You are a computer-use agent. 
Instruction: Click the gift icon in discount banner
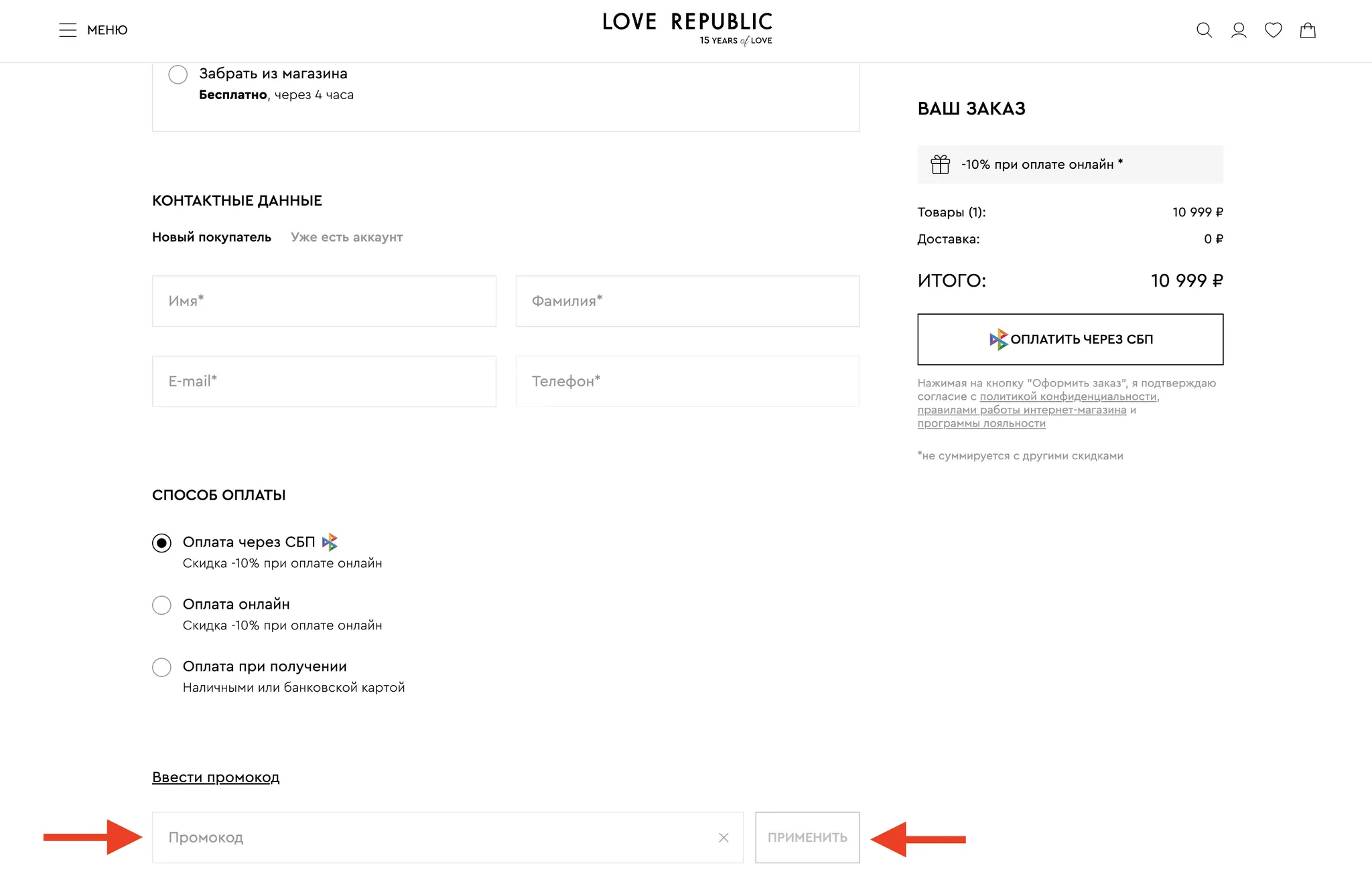coord(940,164)
